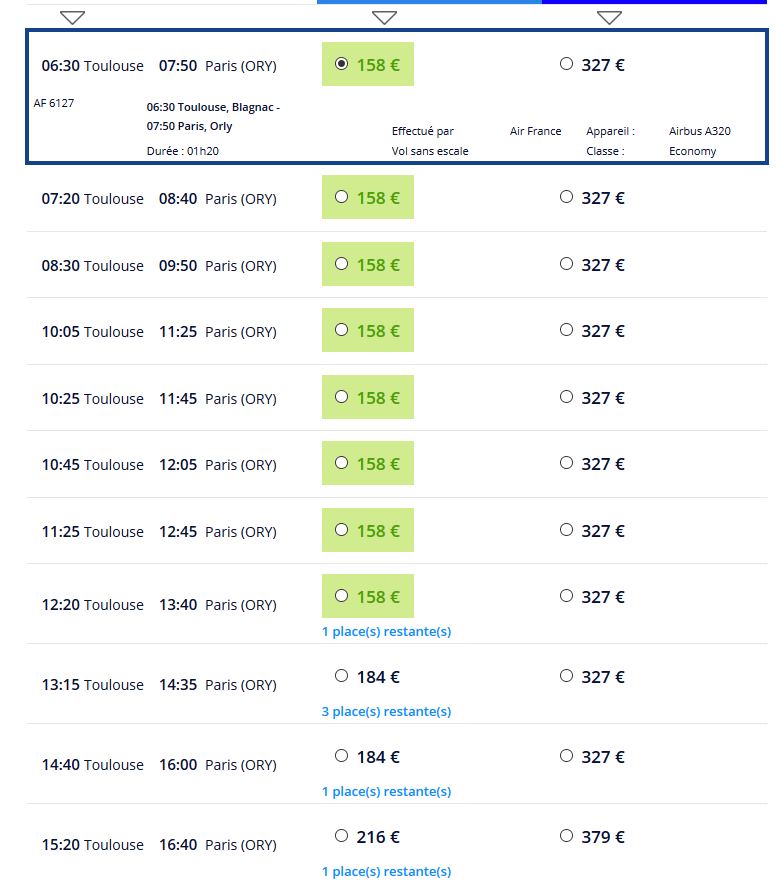Select the 379 € fare on the 15:20 flight
777x881 pixels.
(566, 836)
